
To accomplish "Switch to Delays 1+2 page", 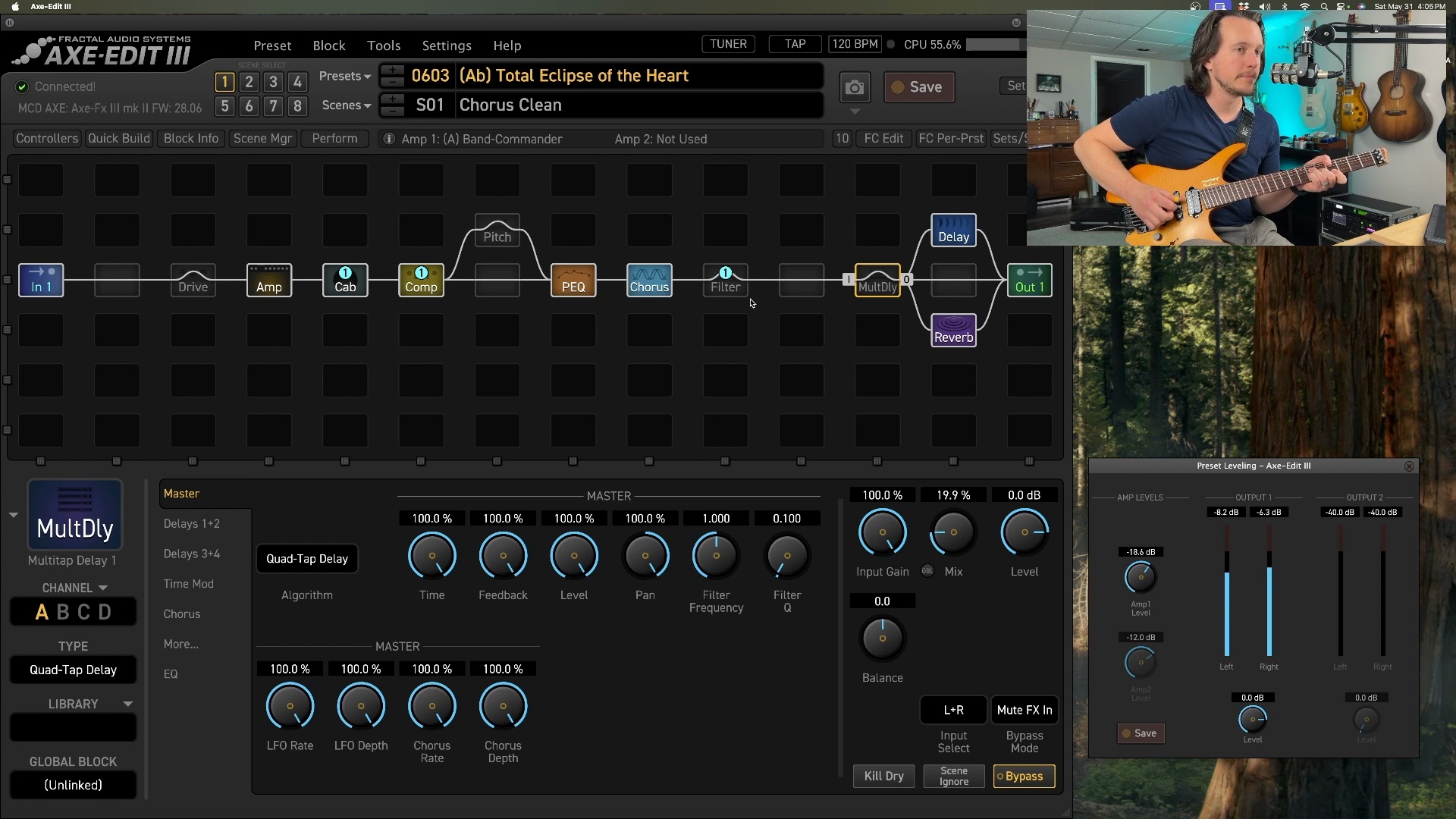I will 192,523.
